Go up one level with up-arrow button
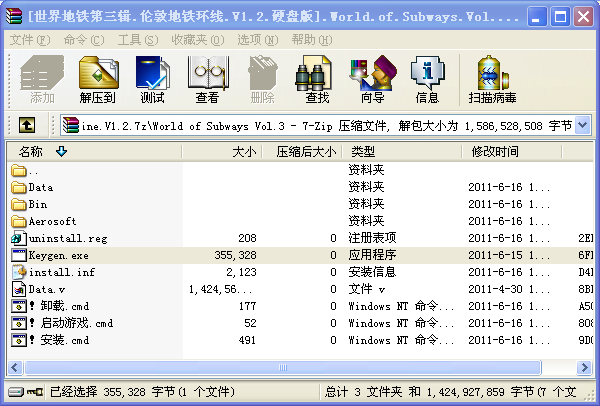The width and height of the screenshot is (600, 406). [x=27, y=125]
